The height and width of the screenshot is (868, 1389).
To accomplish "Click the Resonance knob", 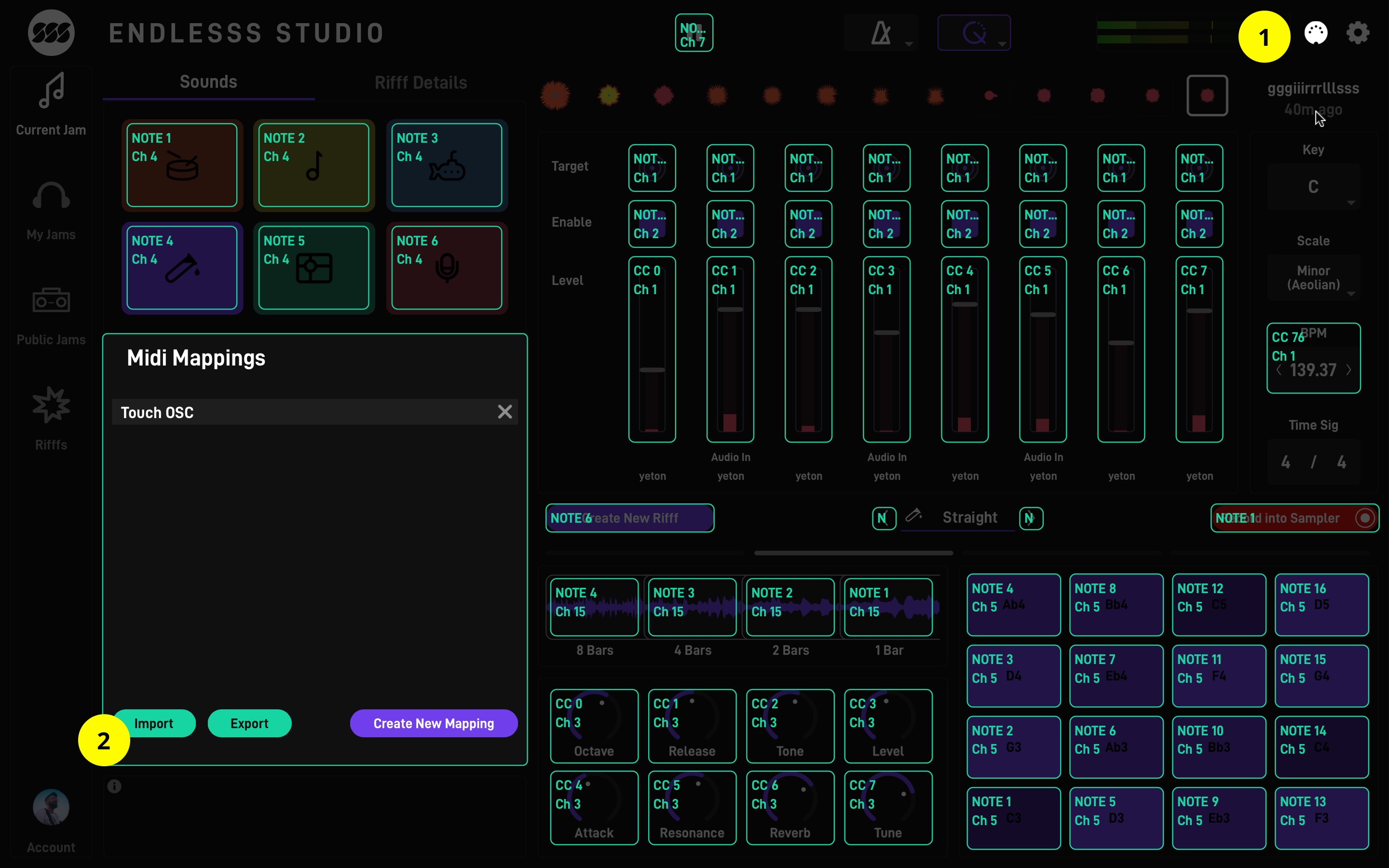I will point(692,808).
